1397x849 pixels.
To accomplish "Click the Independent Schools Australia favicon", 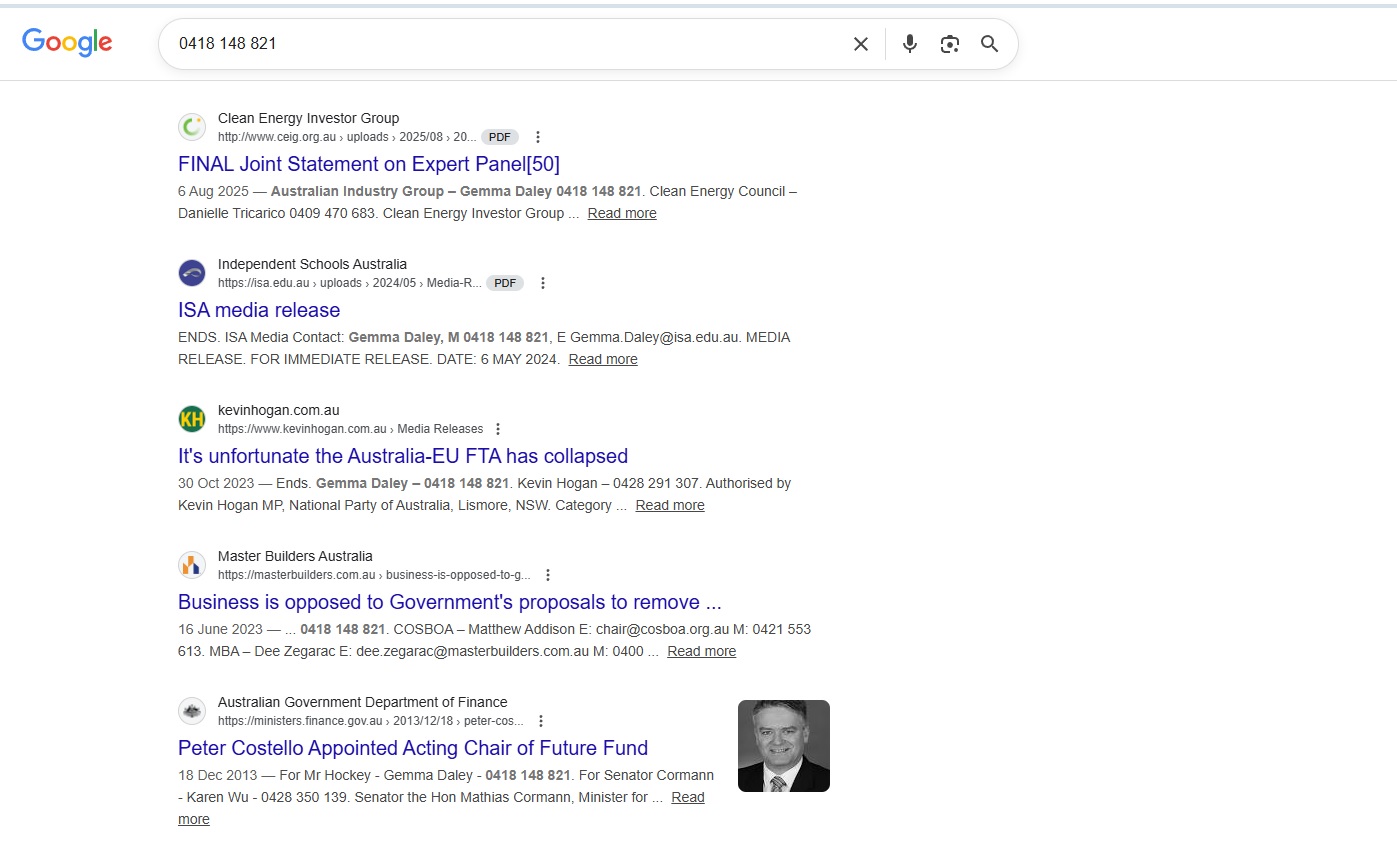I will coord(192,273).
